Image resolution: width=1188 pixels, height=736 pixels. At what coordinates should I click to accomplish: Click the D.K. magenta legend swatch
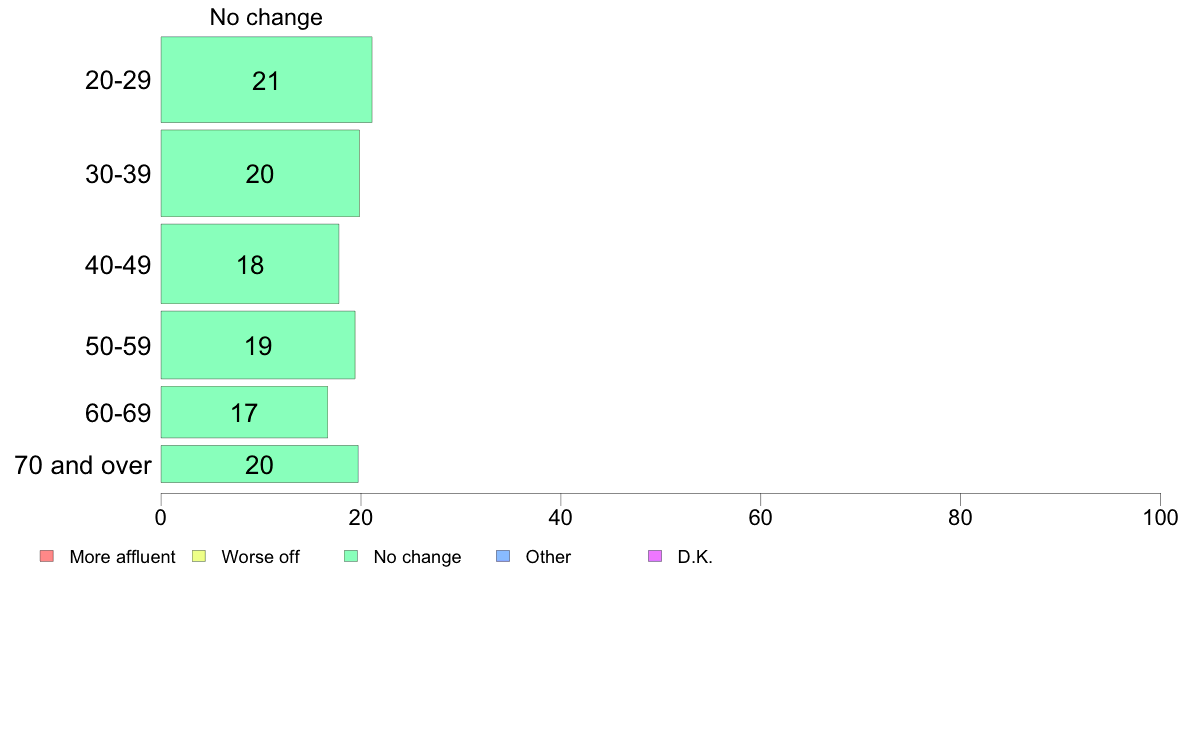(655, 556)
